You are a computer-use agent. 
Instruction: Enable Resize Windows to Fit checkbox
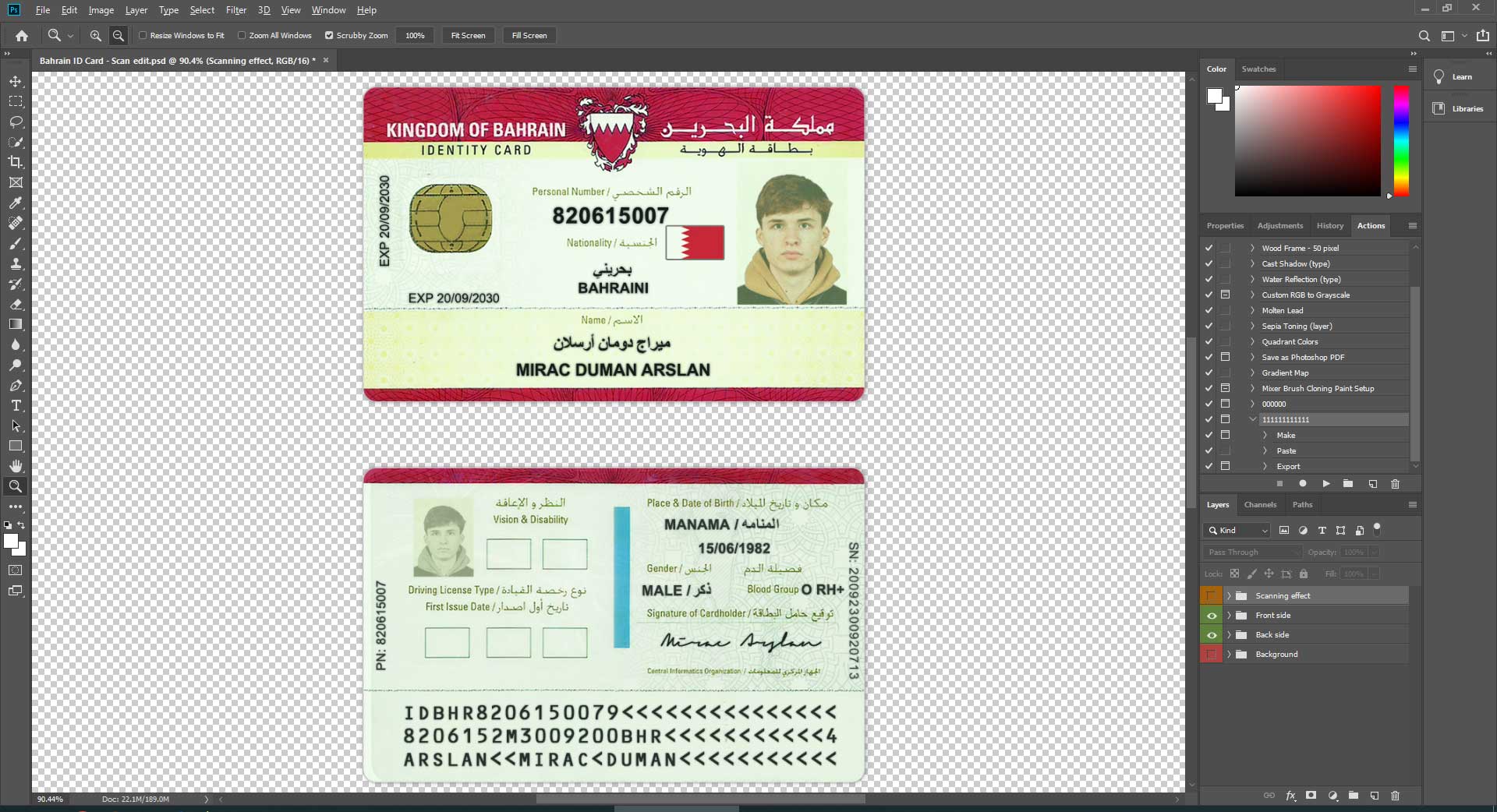pyautogui.click(x=143, y=35)
